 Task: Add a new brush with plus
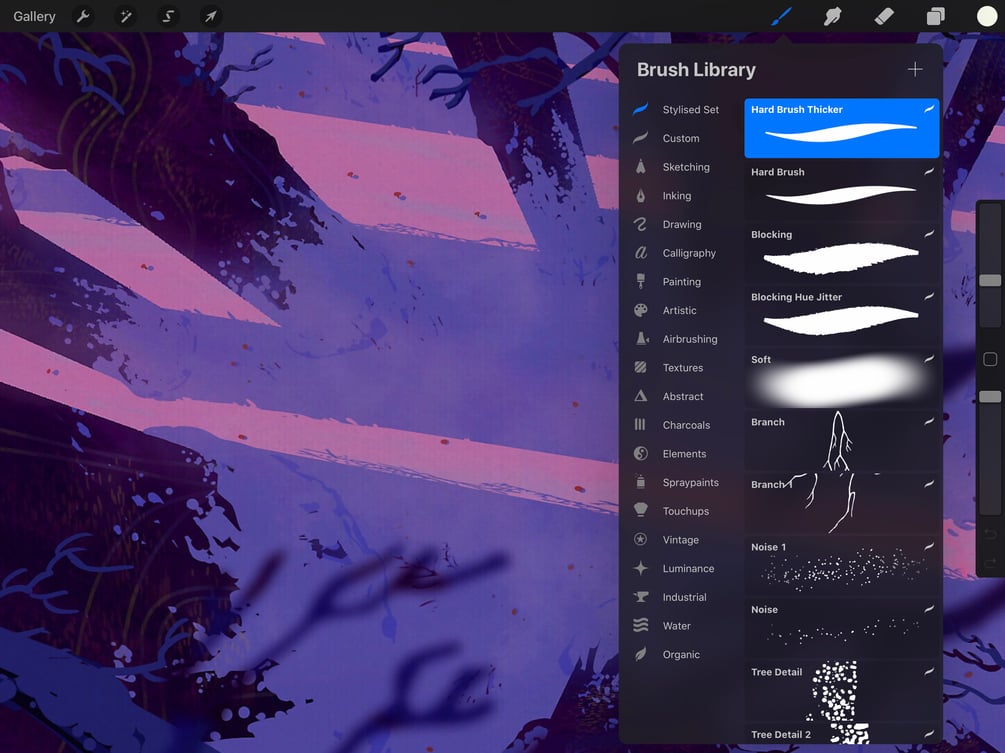tap(915, 69)
